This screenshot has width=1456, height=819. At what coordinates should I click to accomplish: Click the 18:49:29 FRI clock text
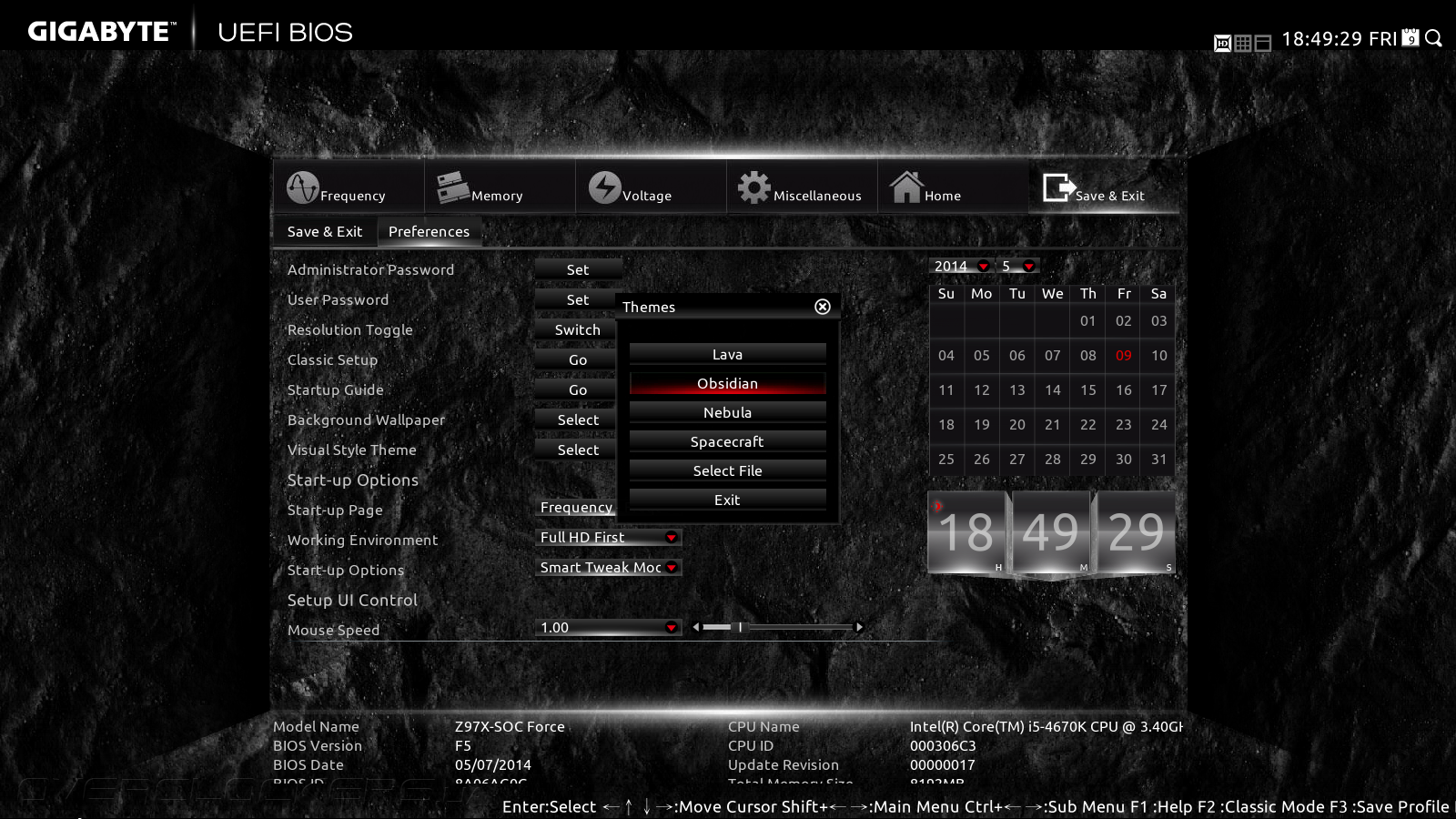pos(1340,39)
